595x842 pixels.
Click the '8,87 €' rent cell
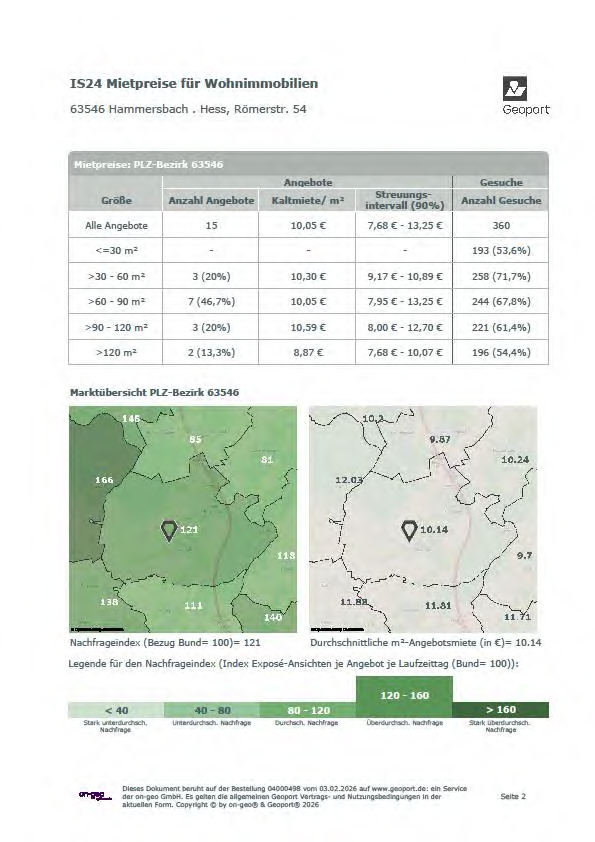click(308, 353)
